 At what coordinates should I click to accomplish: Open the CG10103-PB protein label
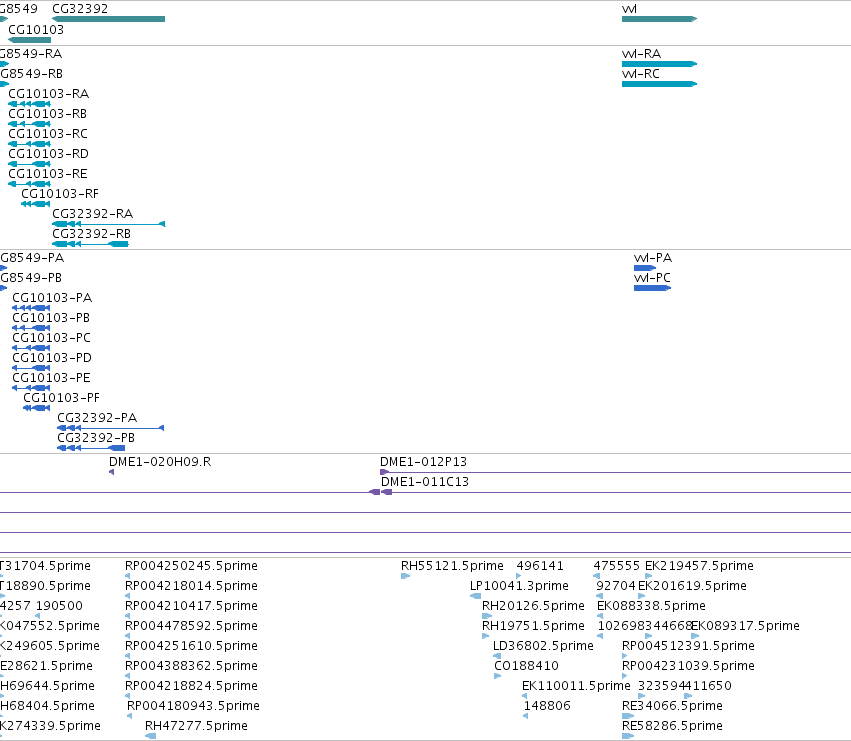[x=51, y=318]
